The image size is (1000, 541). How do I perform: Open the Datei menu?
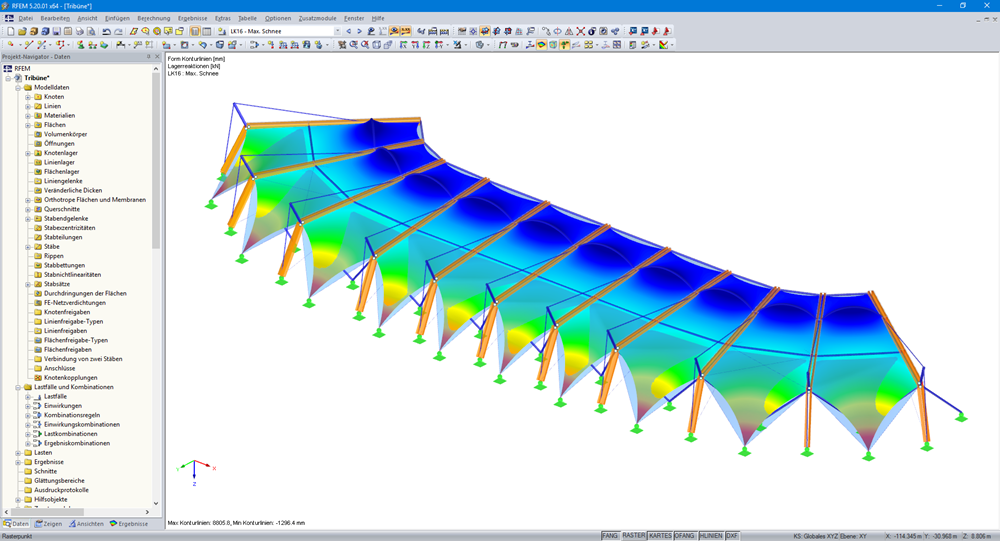(26, 19)
